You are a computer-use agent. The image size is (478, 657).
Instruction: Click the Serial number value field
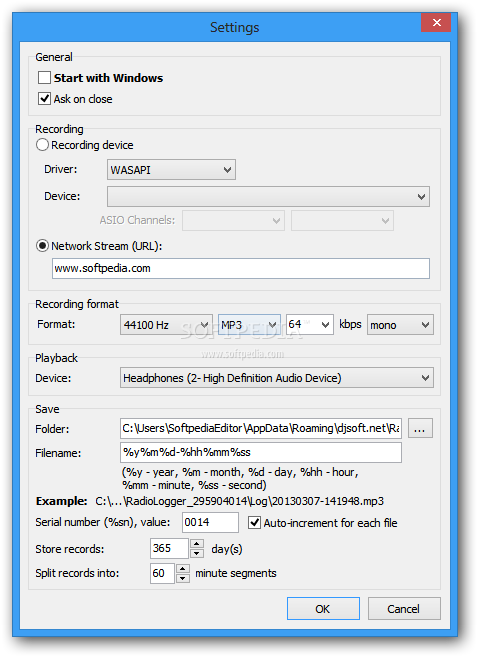[x=210, y=522]
